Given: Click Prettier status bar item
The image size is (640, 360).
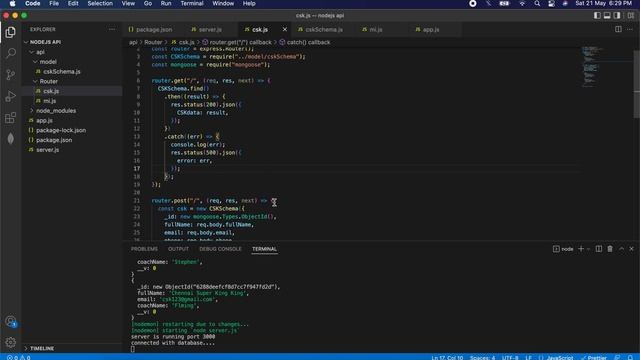Looking at the screenshot, I should [594, 358].
